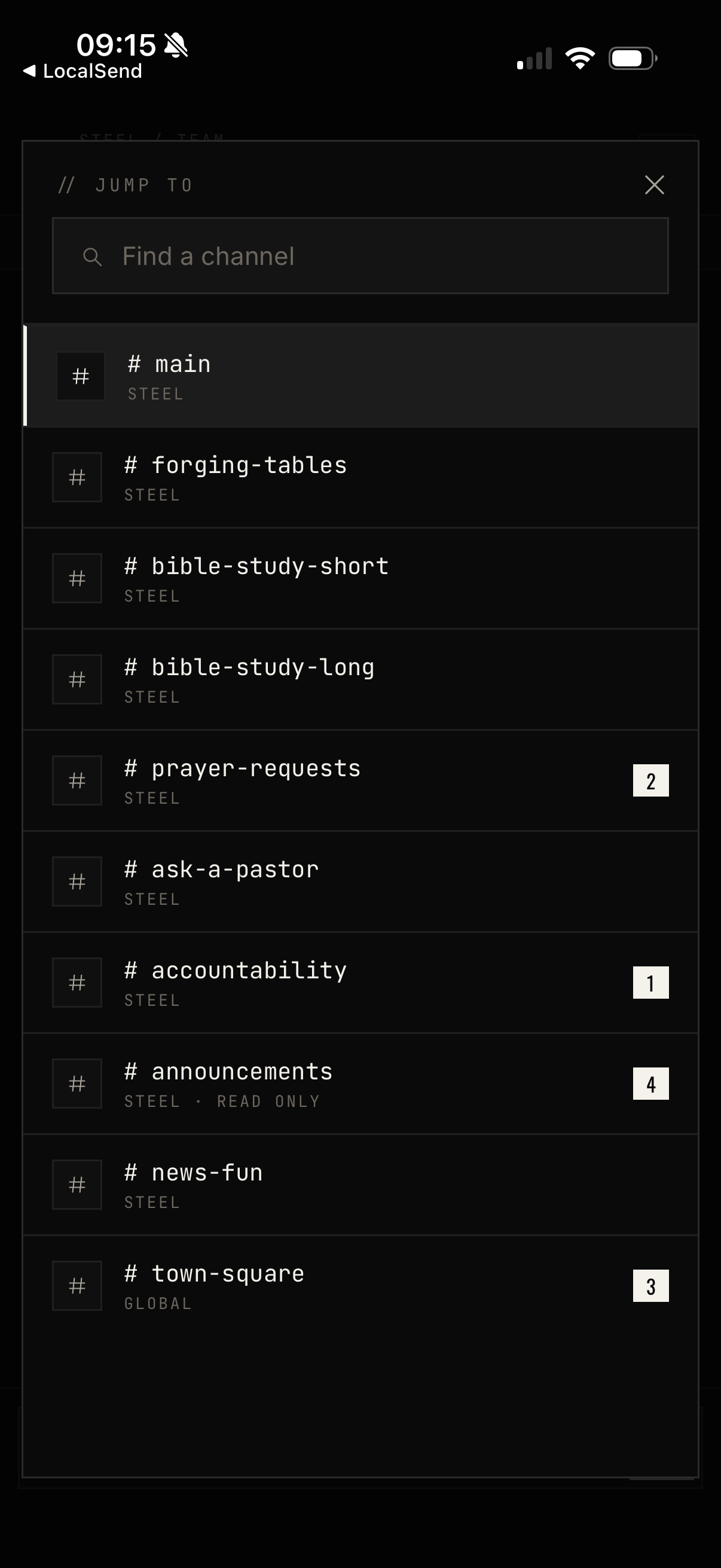Click unread badge 3 on town-square
Screen dimensions: 721x1568
650,1286
